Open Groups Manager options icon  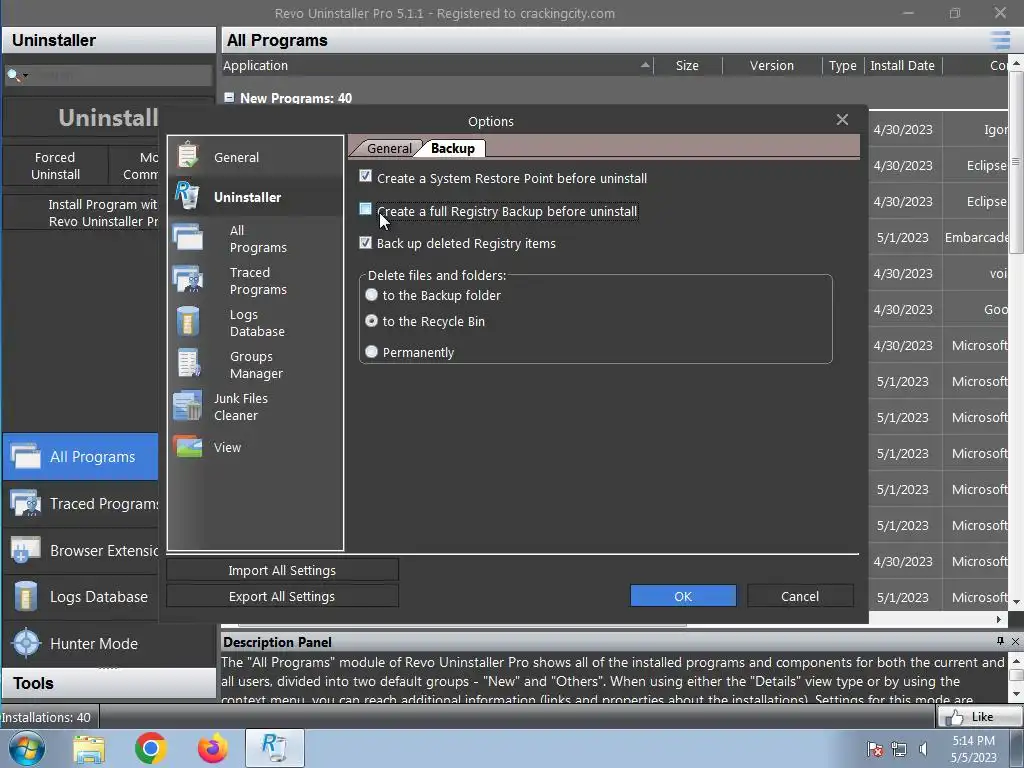pos(189,363)
